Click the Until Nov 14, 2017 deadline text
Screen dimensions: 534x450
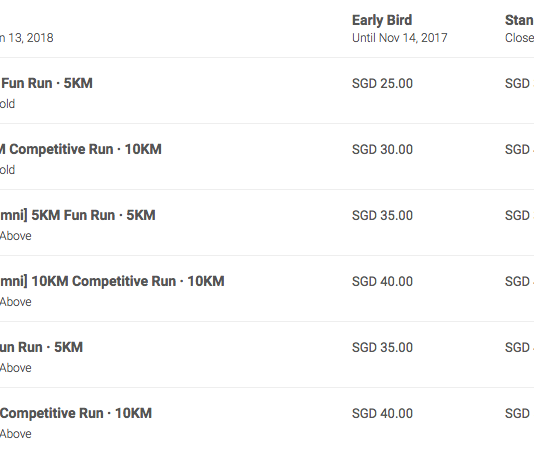399,38
